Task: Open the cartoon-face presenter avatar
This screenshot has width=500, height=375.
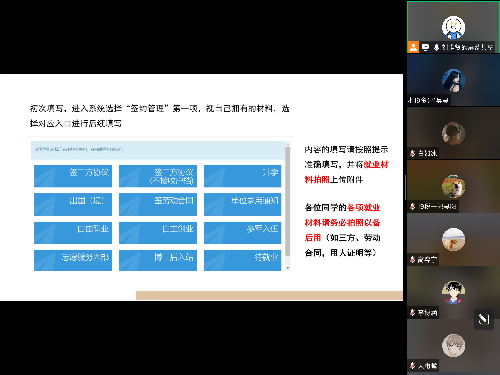Action: coord(453,27)
